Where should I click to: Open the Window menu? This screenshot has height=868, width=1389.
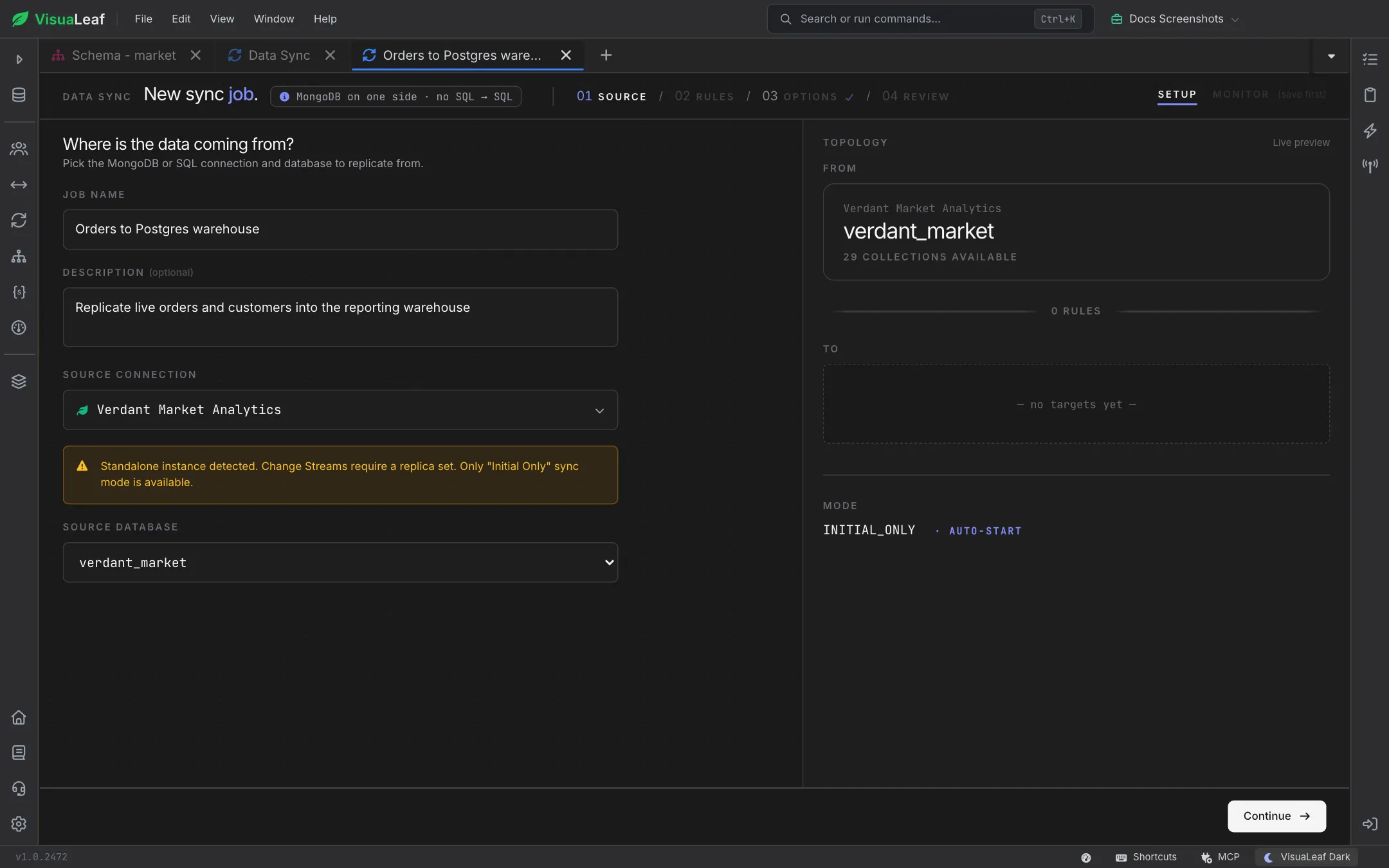[274, 19]
